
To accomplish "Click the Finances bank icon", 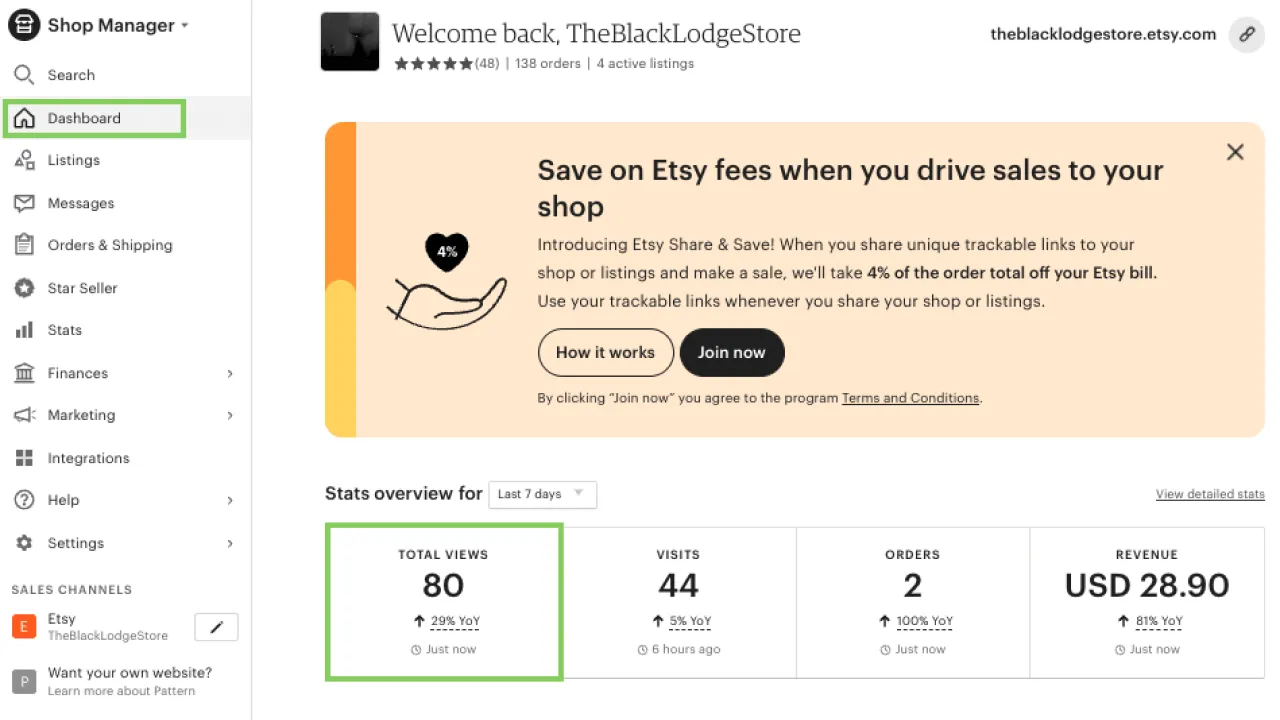I will [x=24, y=373].
